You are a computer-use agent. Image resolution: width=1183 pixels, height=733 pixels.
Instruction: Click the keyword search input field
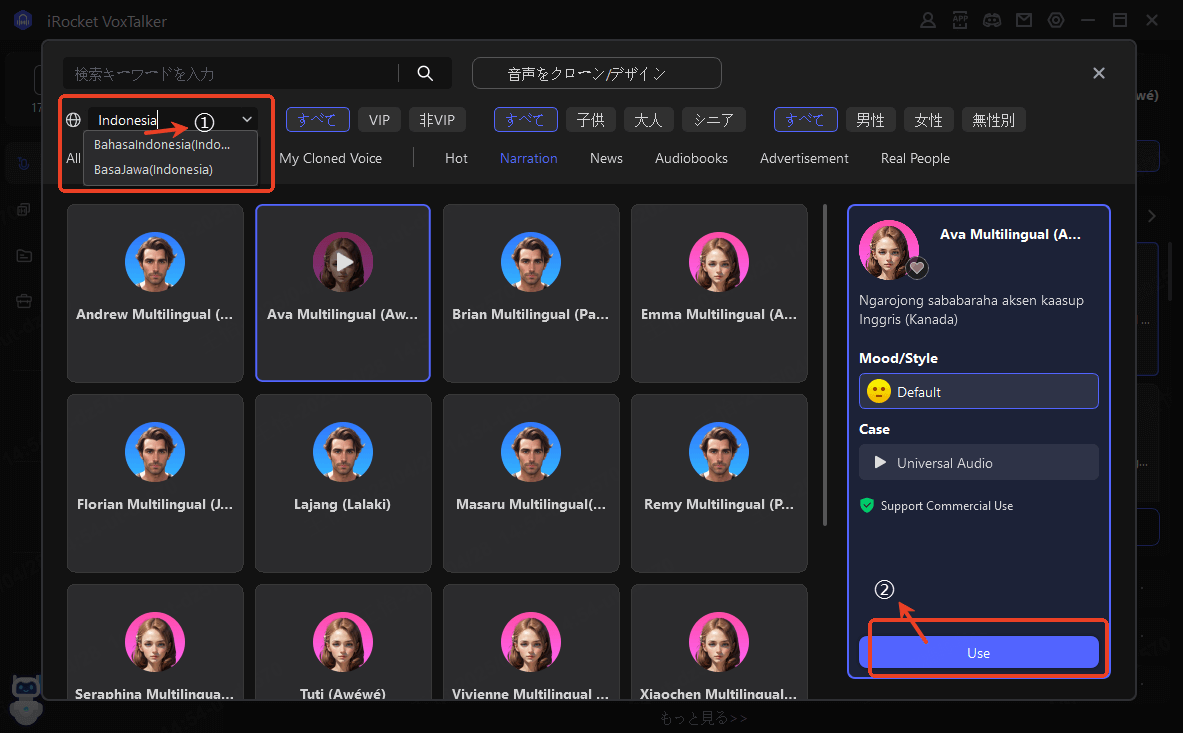(x=230, y=73)
